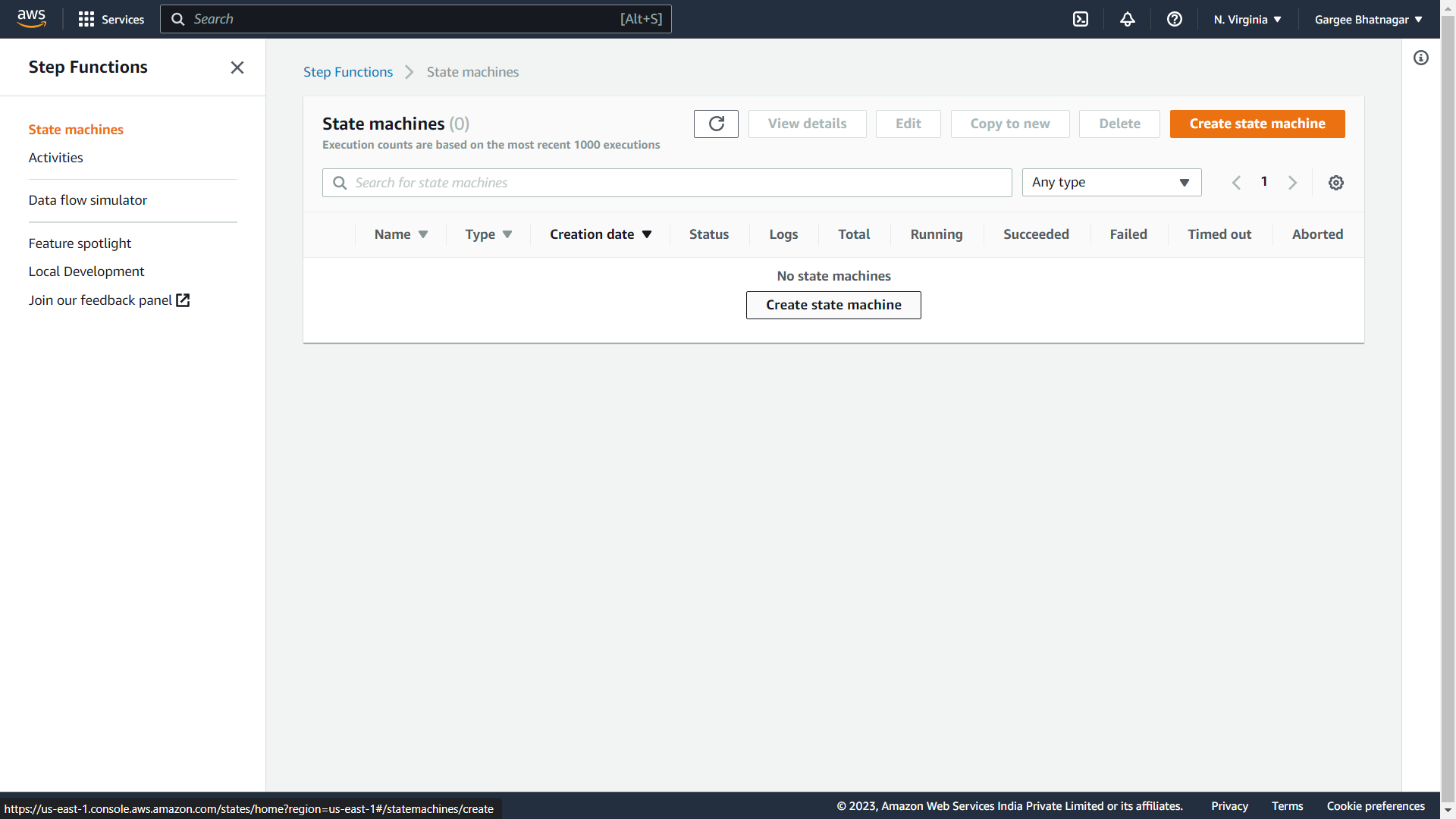Image resolution: width=1456 pixels, height=819 pixels.
Task: Open Join our feedback panel external link
Action: [x=108, y=300]
